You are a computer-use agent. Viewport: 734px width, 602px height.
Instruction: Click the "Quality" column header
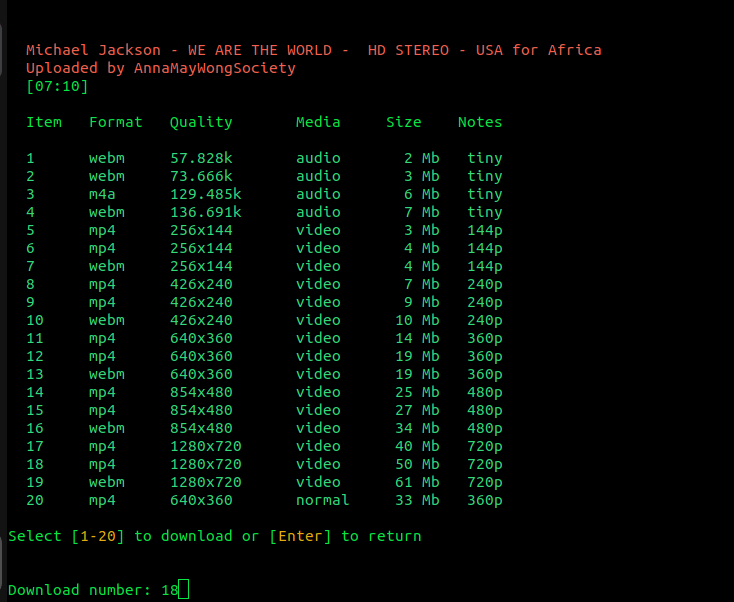point(201,123)
